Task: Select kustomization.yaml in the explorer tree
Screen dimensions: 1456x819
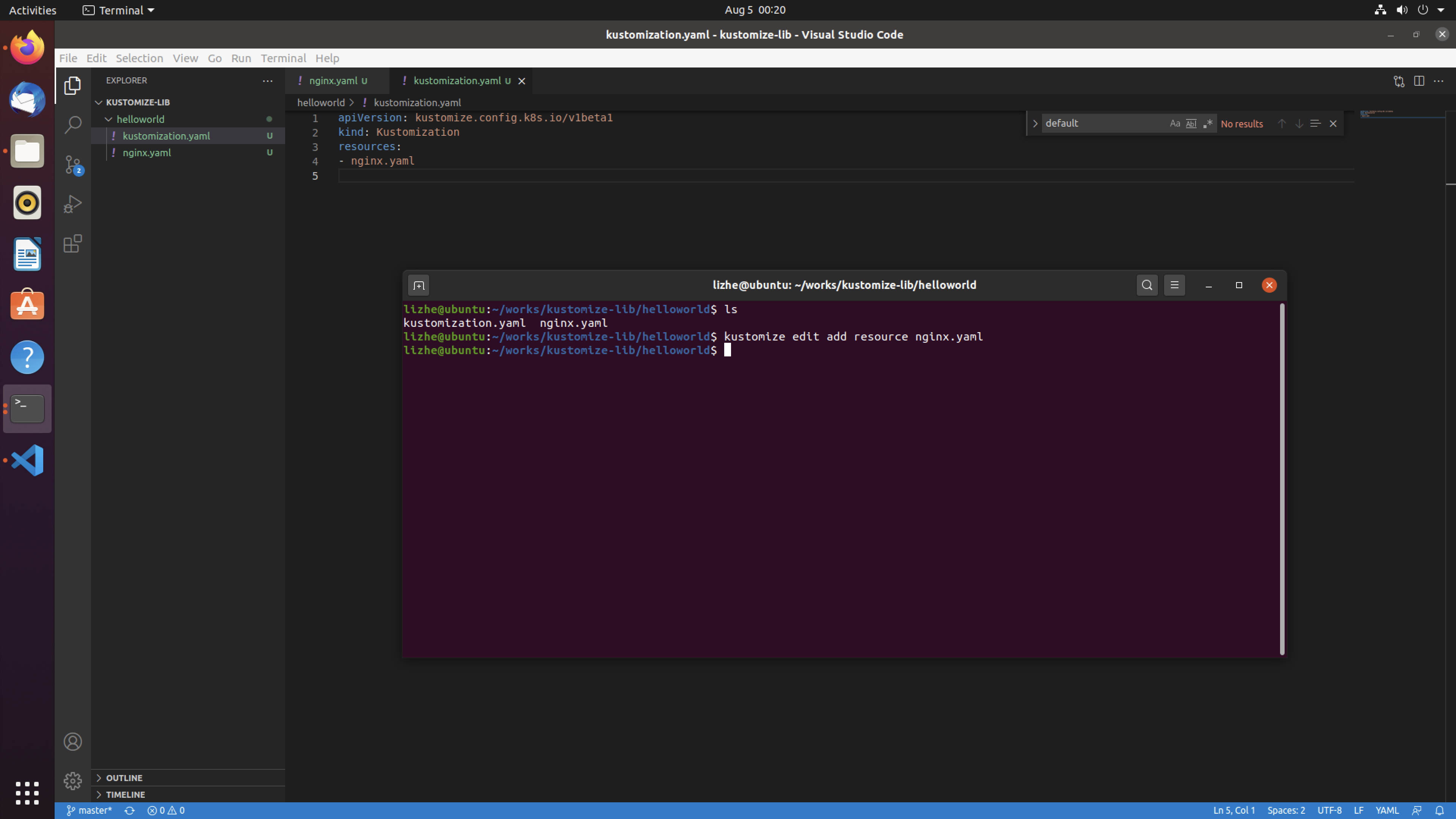Action: [x=188, y=136]
